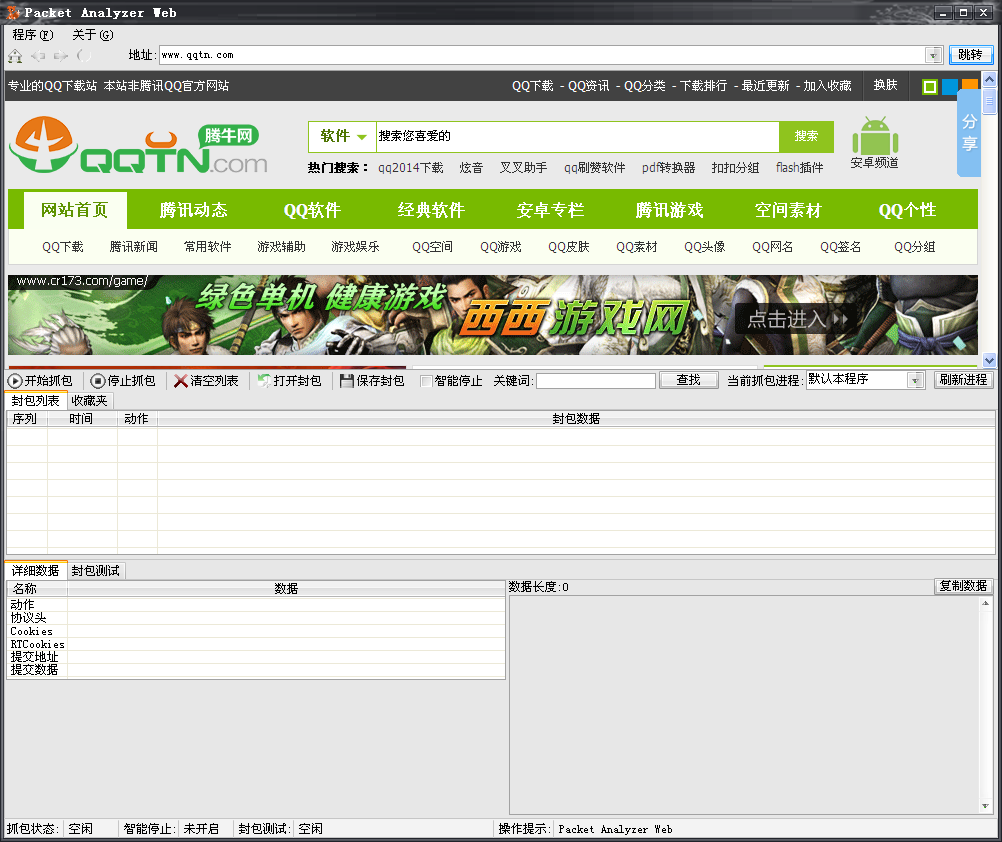The width and height of the screenshot is (1002, 842).
Task: Open the 软件 search category dropdown
Action: 343,136
